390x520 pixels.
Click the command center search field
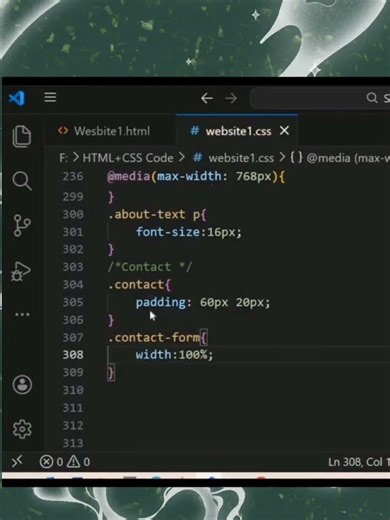pyautogui.click(x=320, y=98)
